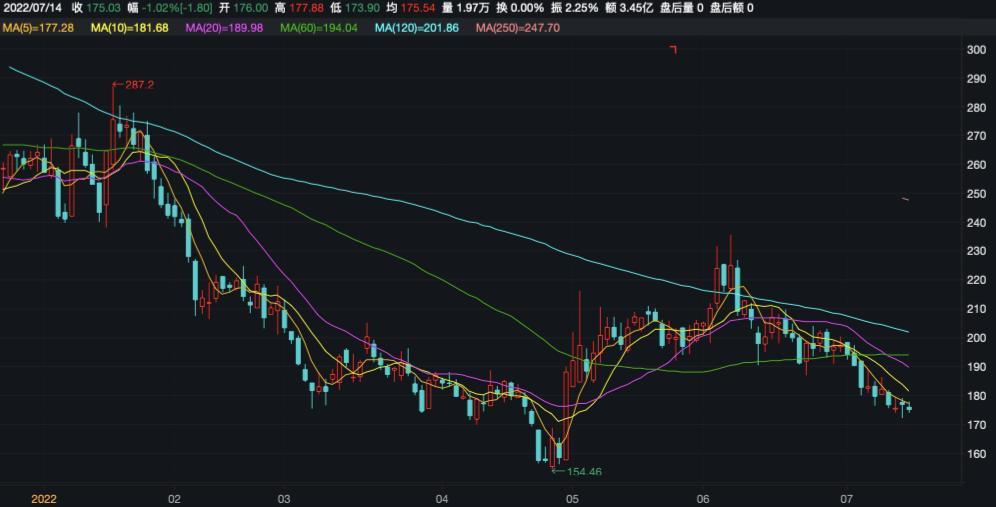
Task: Click the volume value 量 1.97万
Action: point(466,8)
